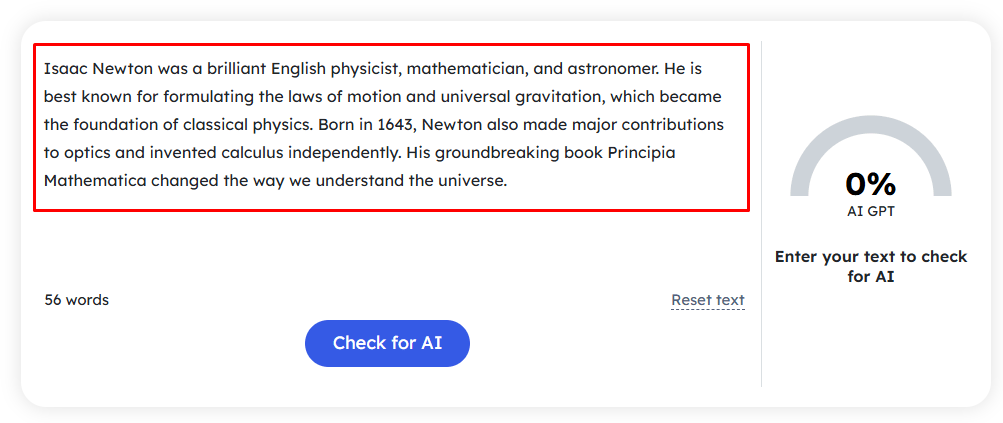Click the AI GPT label under the score
The image size is (1003, 423).
point(871,212)
